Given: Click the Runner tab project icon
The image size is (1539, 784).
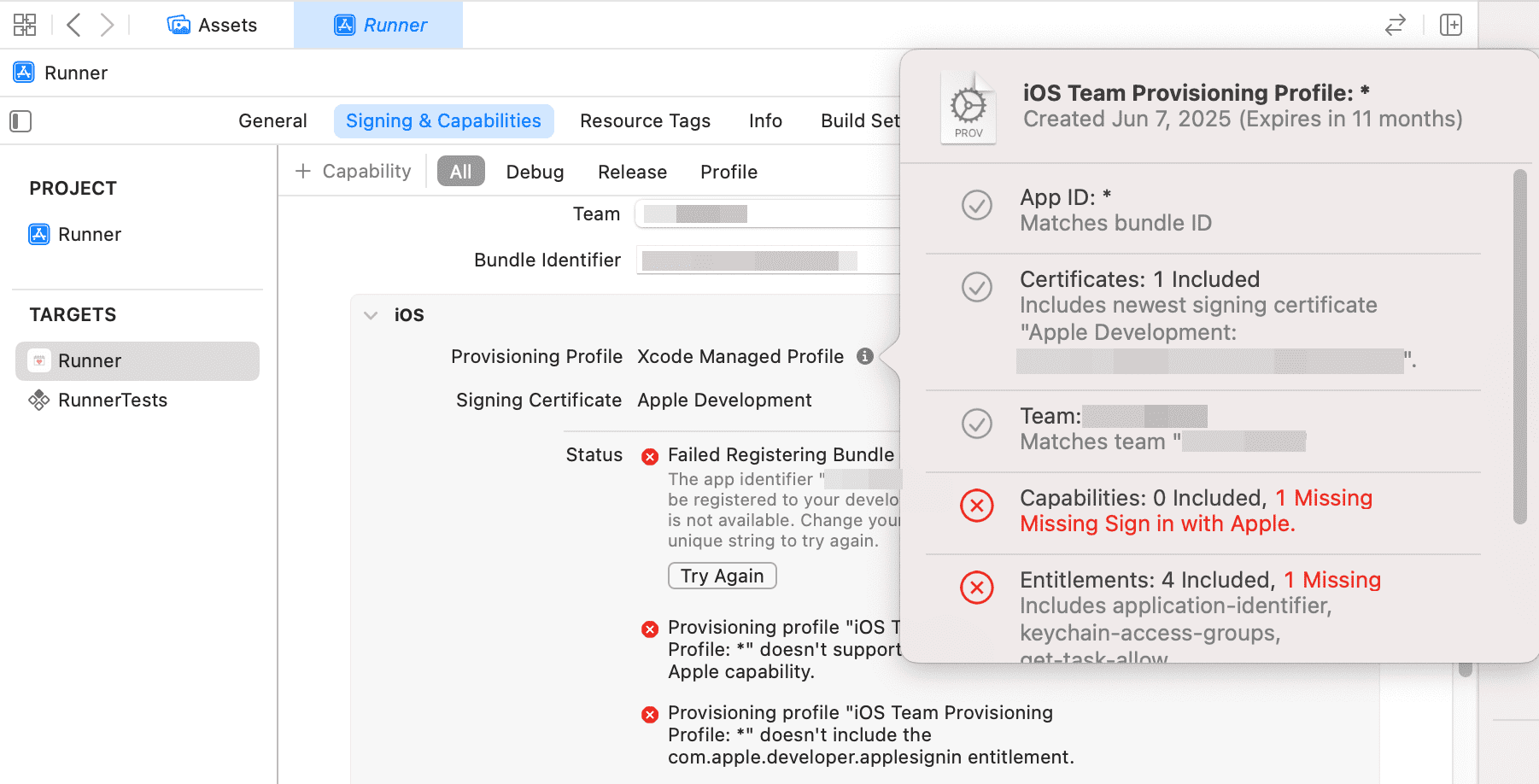Looking at the screenshot, I should tap(344, 25).
